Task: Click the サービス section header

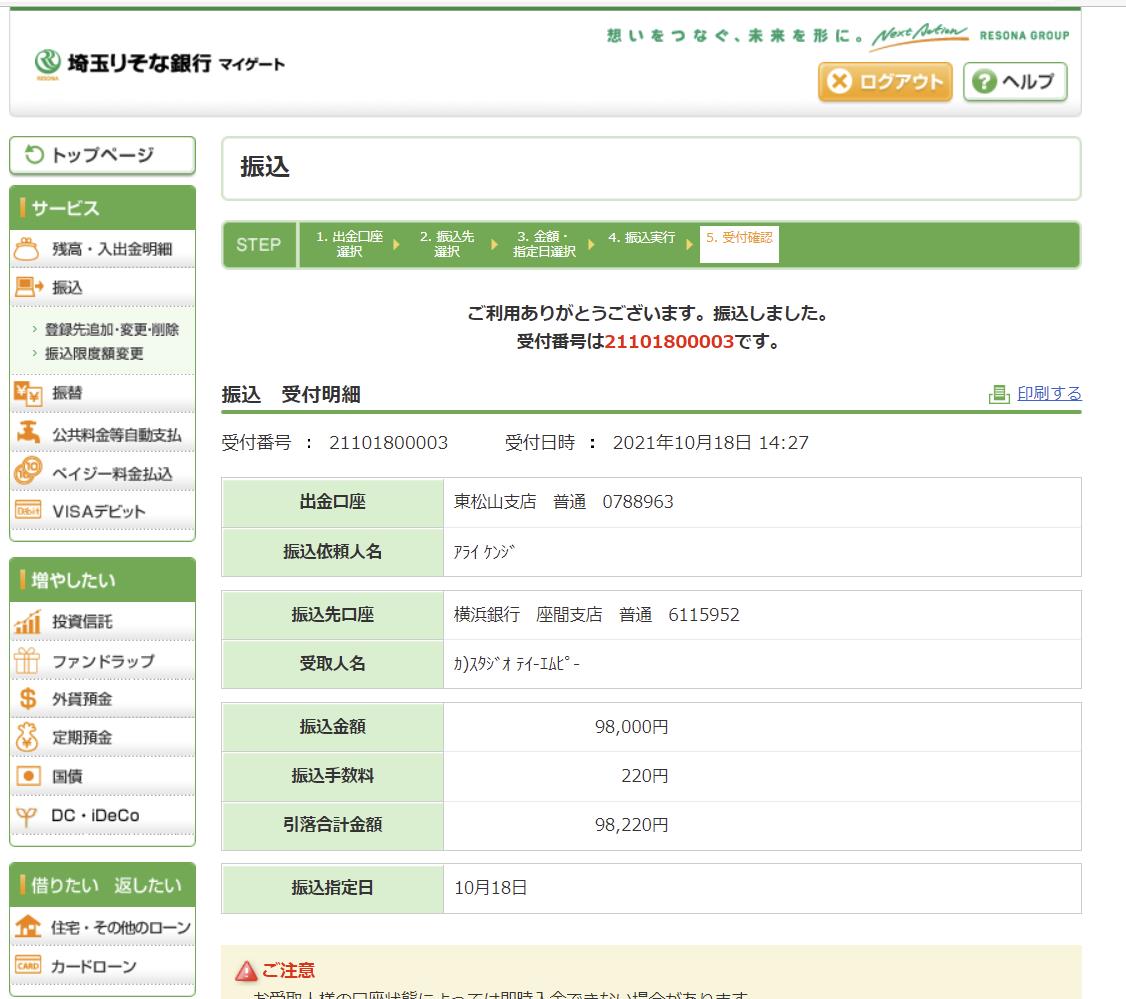Action: click(103, 208)
